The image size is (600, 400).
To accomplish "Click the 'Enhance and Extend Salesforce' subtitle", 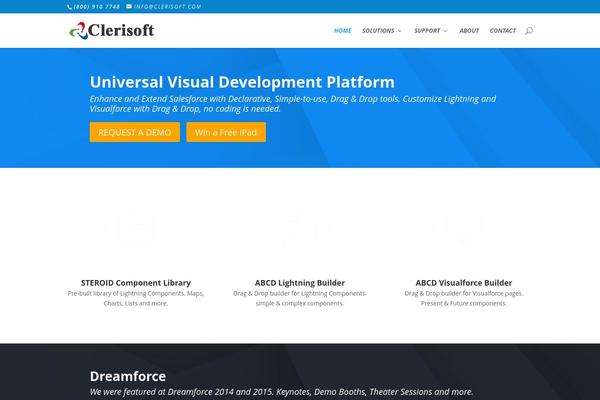I will (293, 104).
